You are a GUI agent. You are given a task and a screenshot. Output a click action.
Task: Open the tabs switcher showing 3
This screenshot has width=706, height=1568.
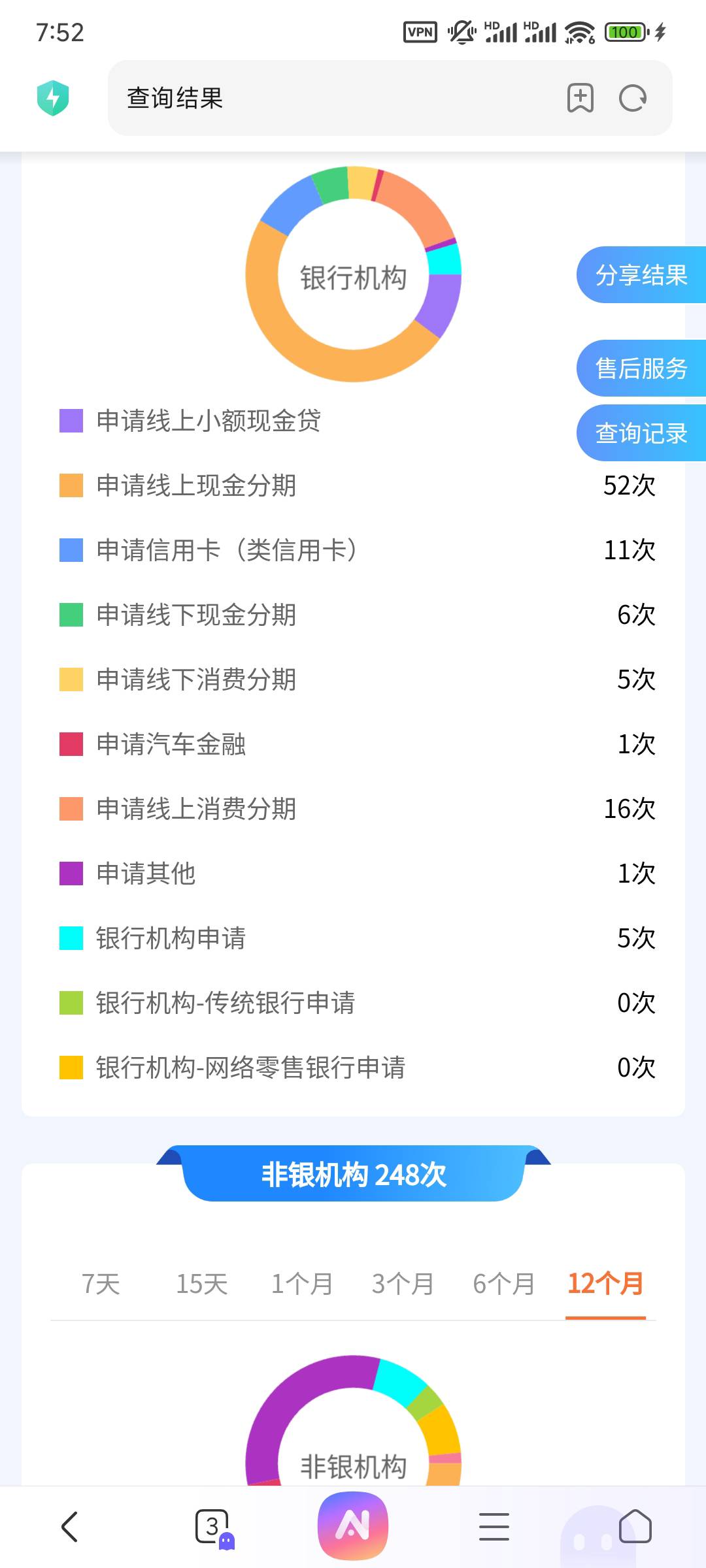pos(213,1527)
